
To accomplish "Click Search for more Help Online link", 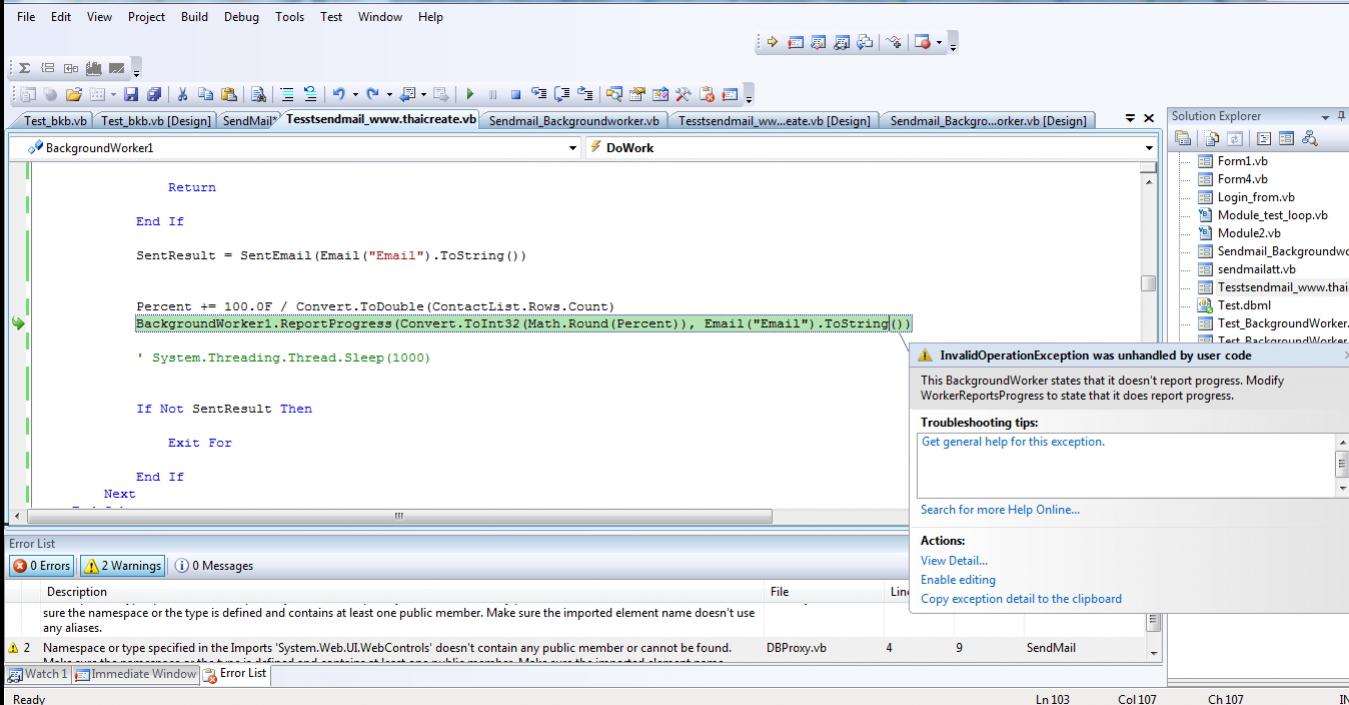I will tap(1000, 510).
